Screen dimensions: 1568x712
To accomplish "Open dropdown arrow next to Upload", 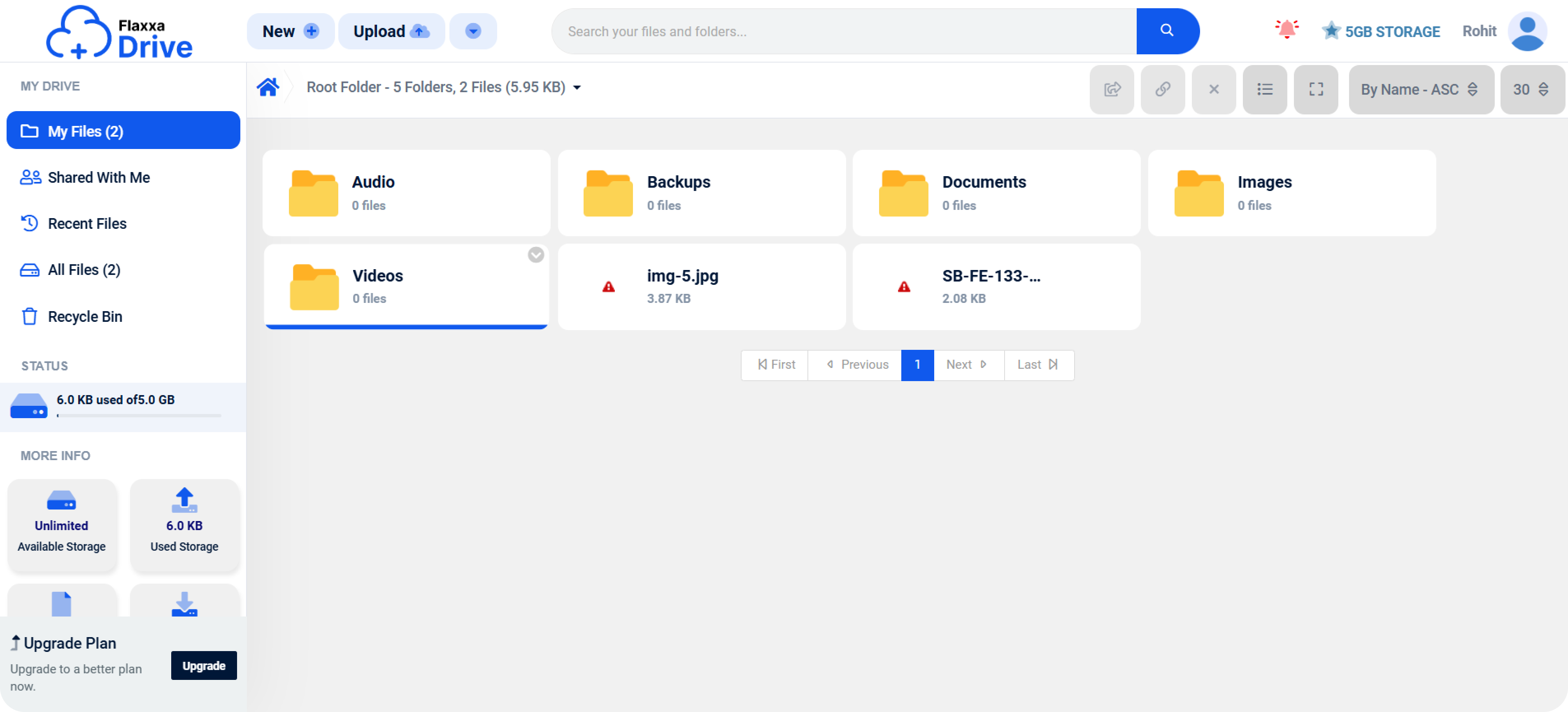I will pyautogui.click(x=473, y=31).
